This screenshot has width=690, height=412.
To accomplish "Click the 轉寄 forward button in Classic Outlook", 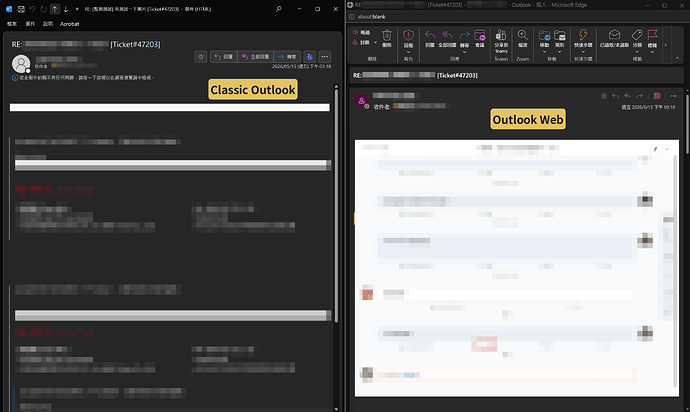I will point(287,57).
